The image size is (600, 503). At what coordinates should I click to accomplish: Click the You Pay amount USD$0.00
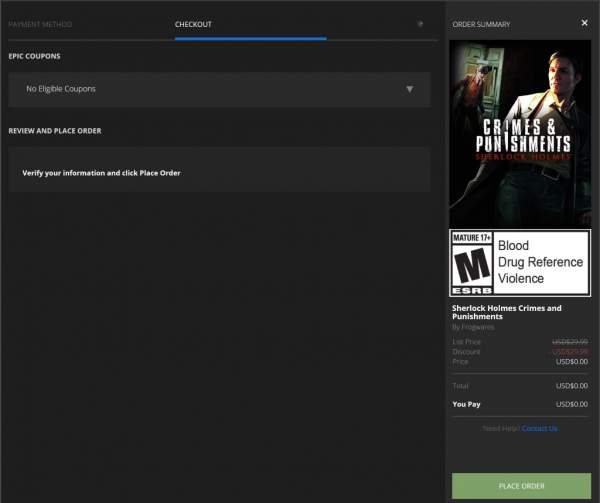[572, 404]
